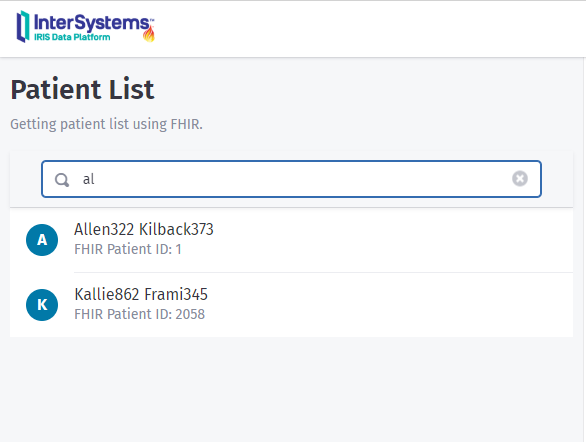Focus the patient search input field
Image resolution: width=586 pixels, height=442 pixels.
[292, 179]
